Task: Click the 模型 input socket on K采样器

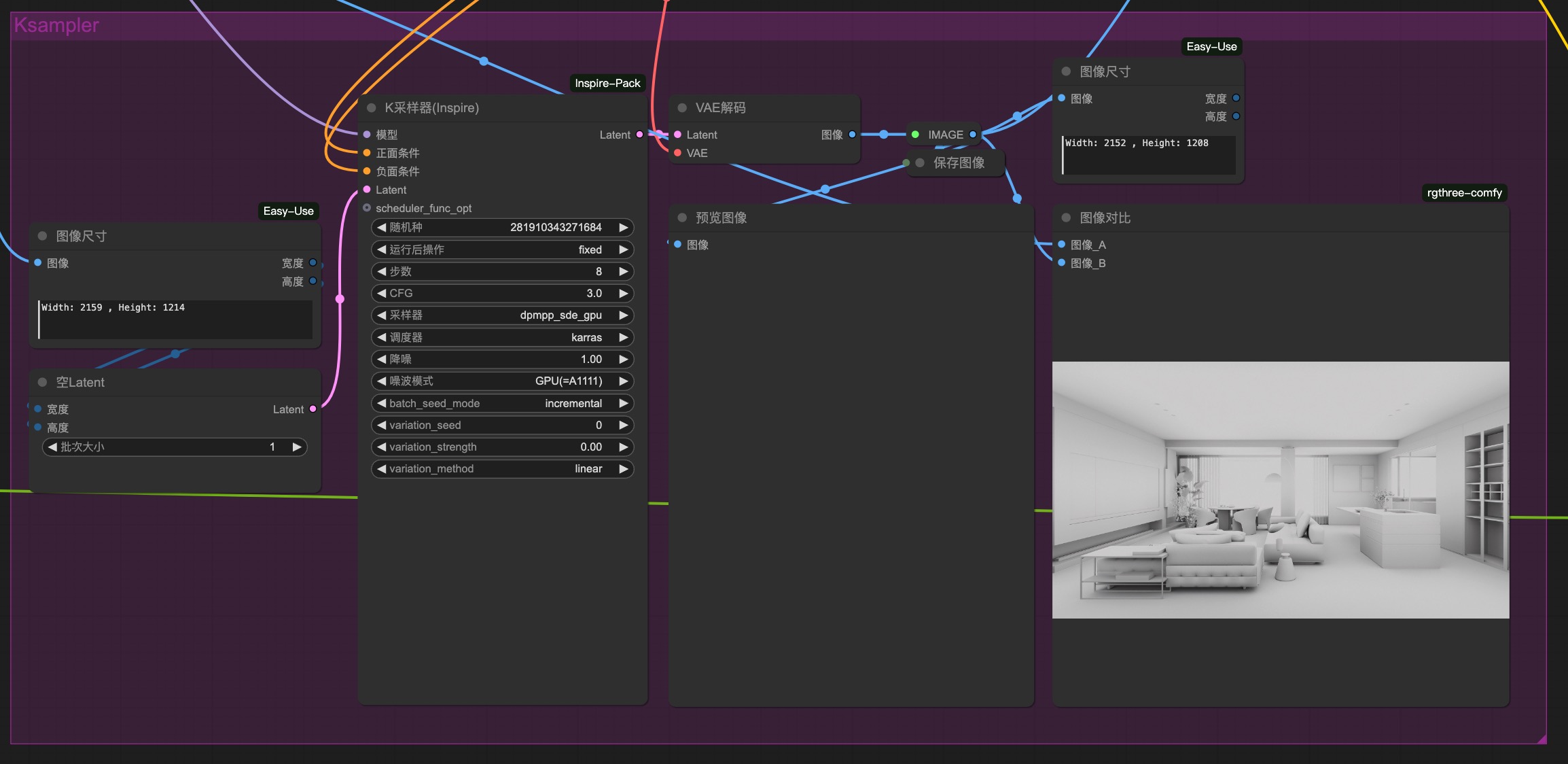Action: click(x=367, y=135)
